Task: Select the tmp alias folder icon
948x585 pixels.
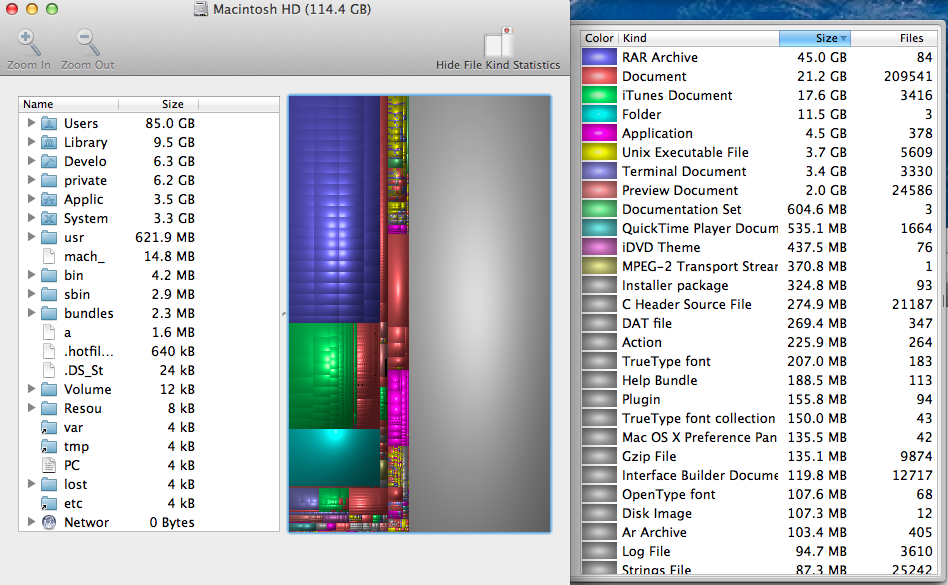Action: [x=49, y=447]
